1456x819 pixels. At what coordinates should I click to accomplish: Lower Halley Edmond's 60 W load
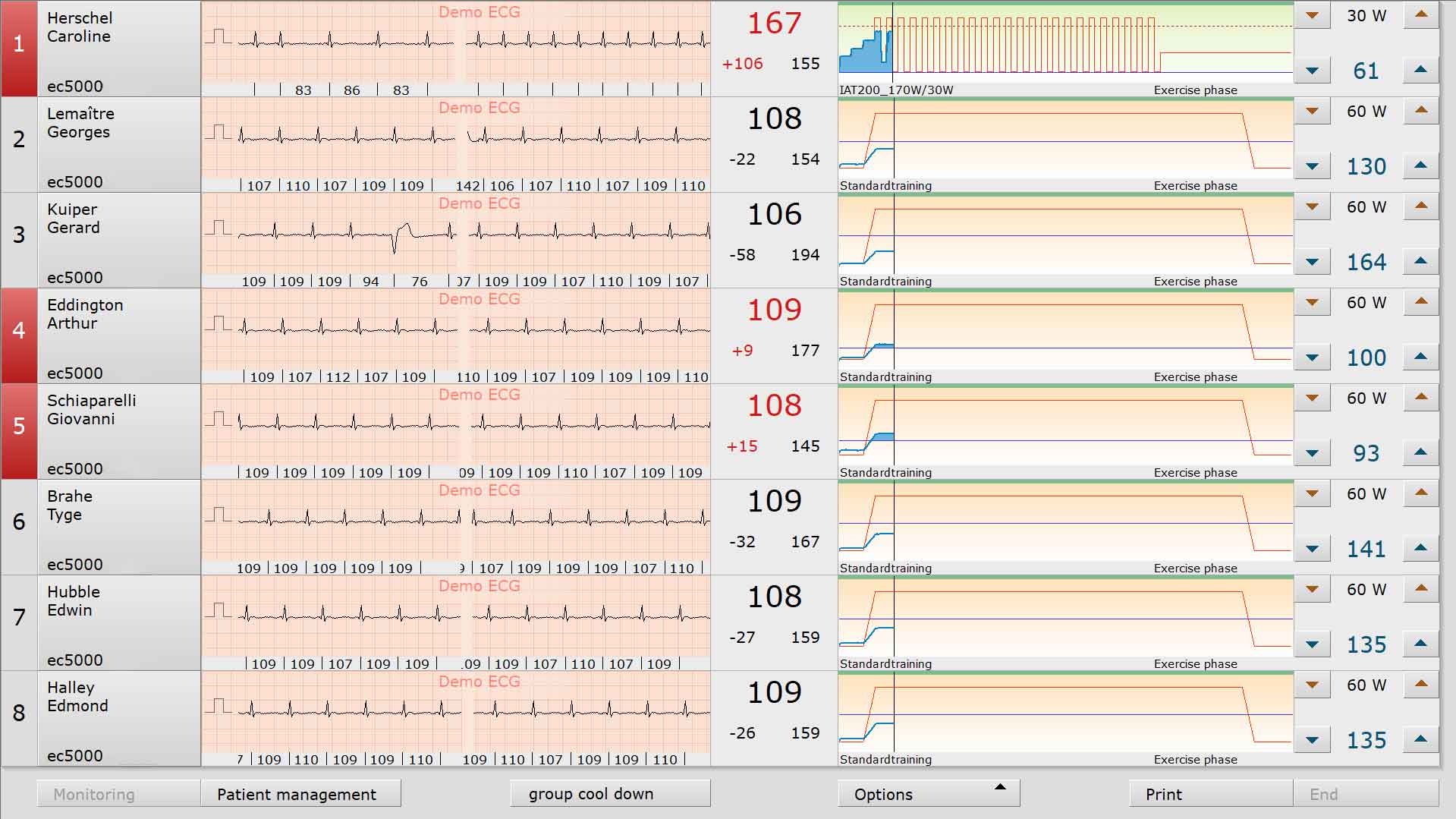1312,685
